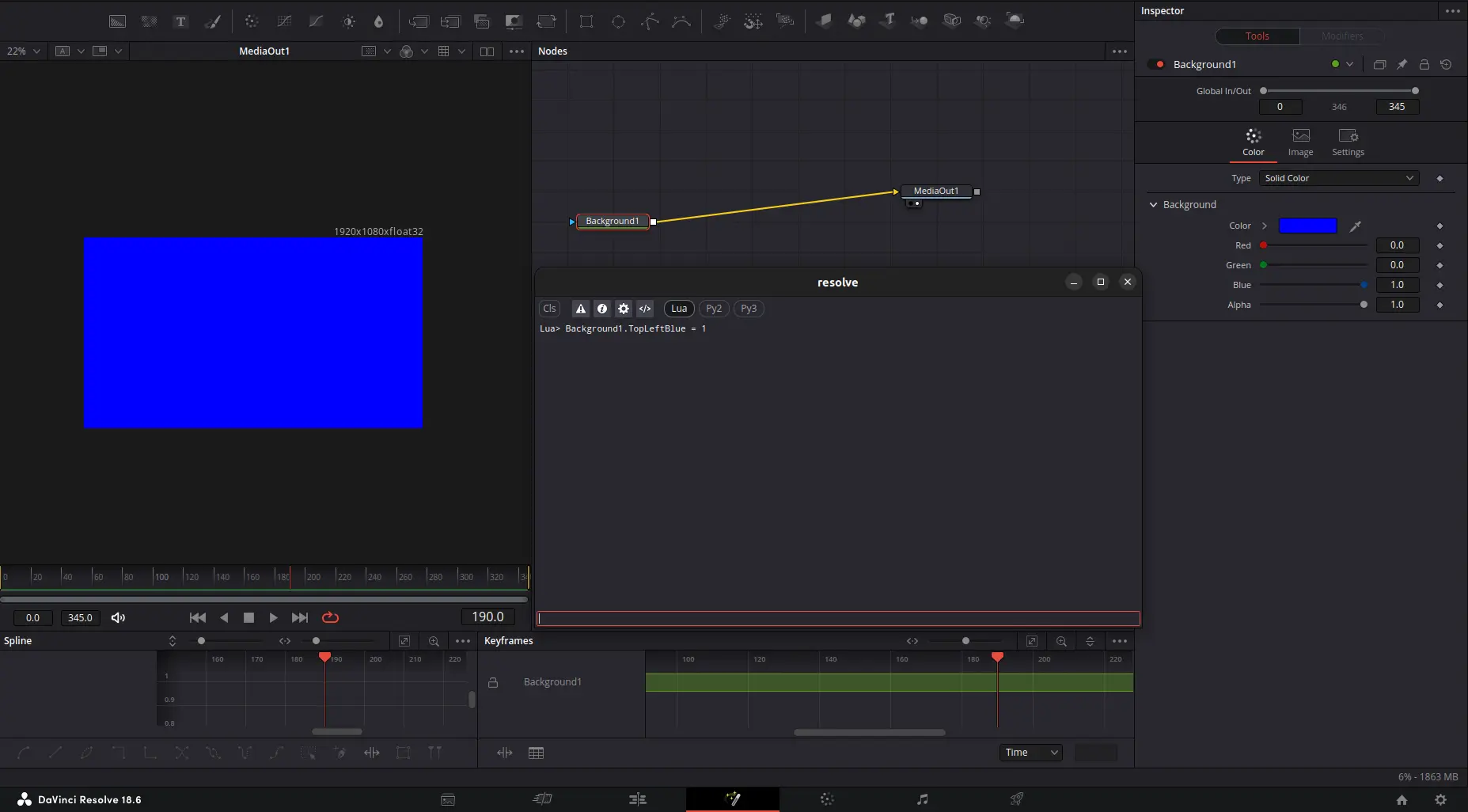Open the Nodes panel options menu
Screen dimensions: 1468x812
tap(1119, 51)
